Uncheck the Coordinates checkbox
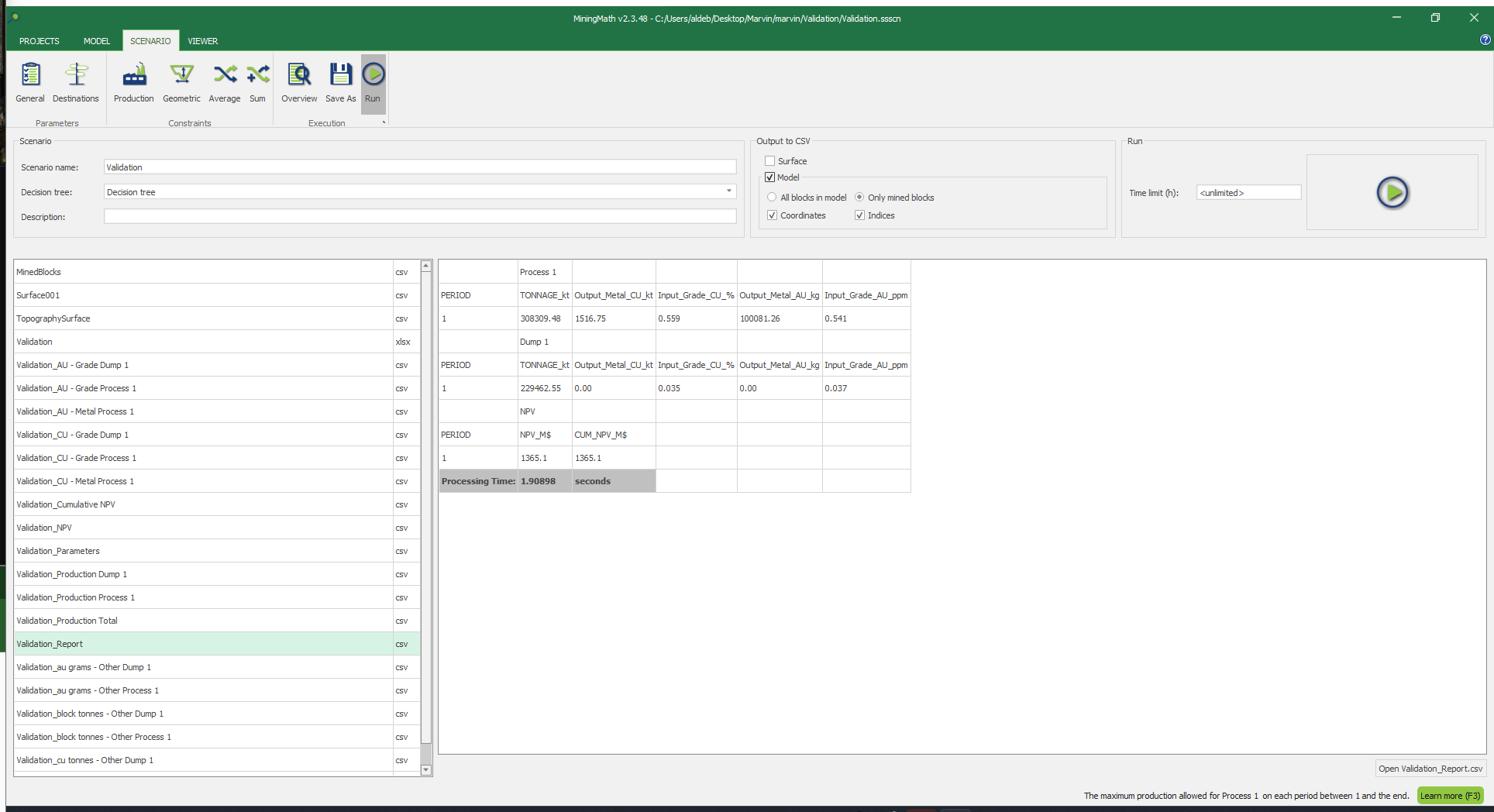 tap(772, 215)
